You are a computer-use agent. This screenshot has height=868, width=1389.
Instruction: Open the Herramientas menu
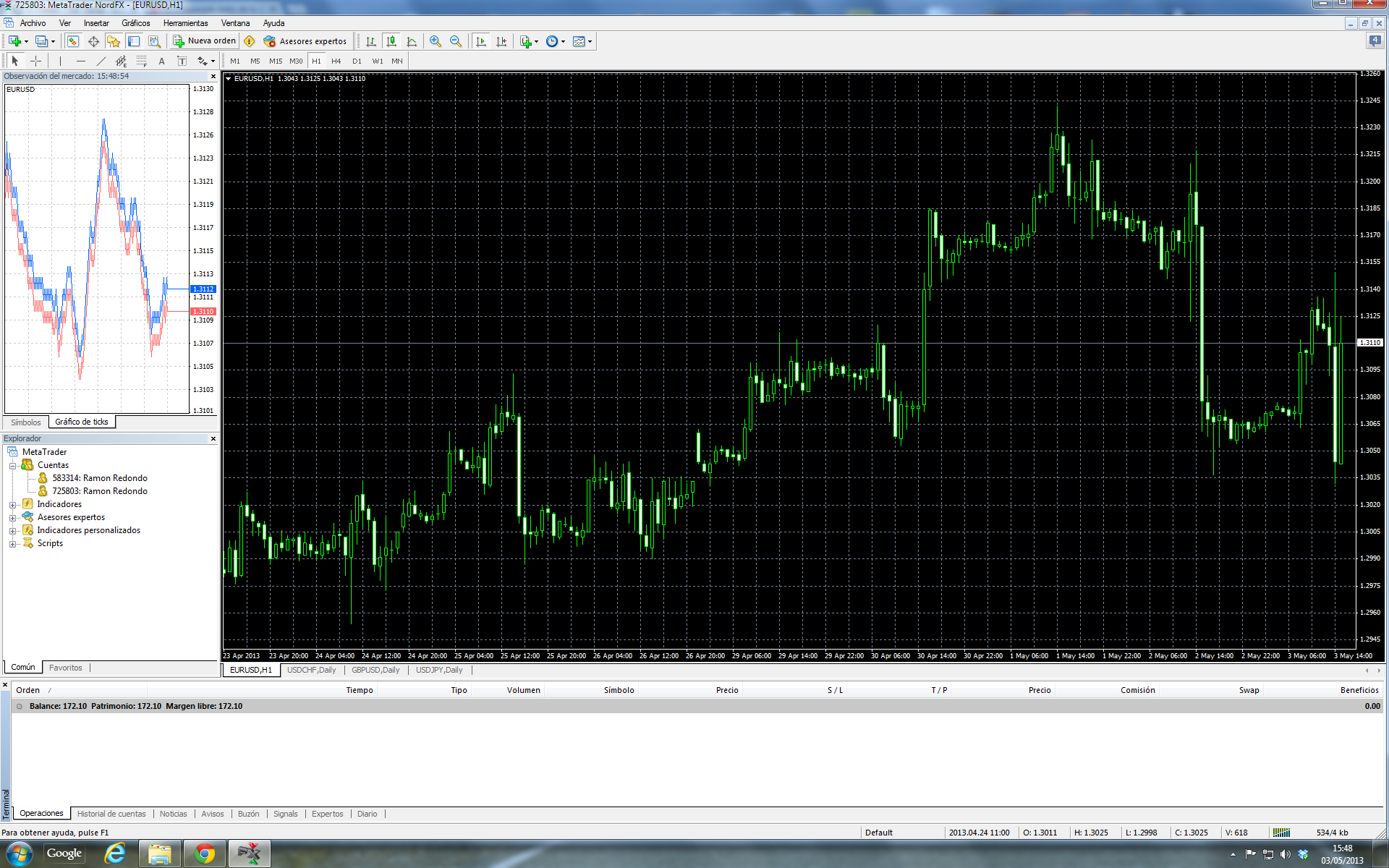185,23
